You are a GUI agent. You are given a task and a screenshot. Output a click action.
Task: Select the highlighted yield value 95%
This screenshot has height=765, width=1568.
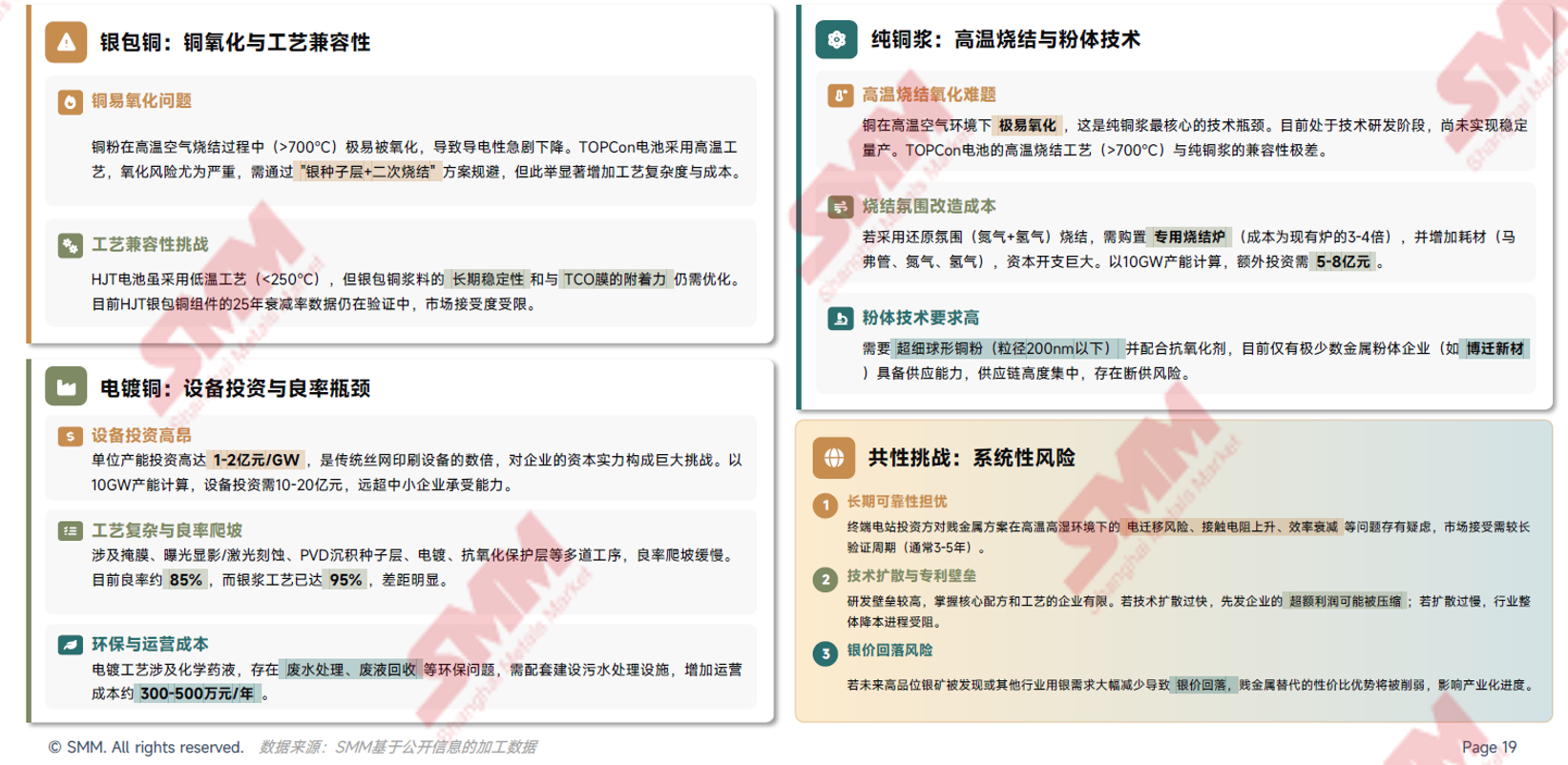click(x=346, y=580)
